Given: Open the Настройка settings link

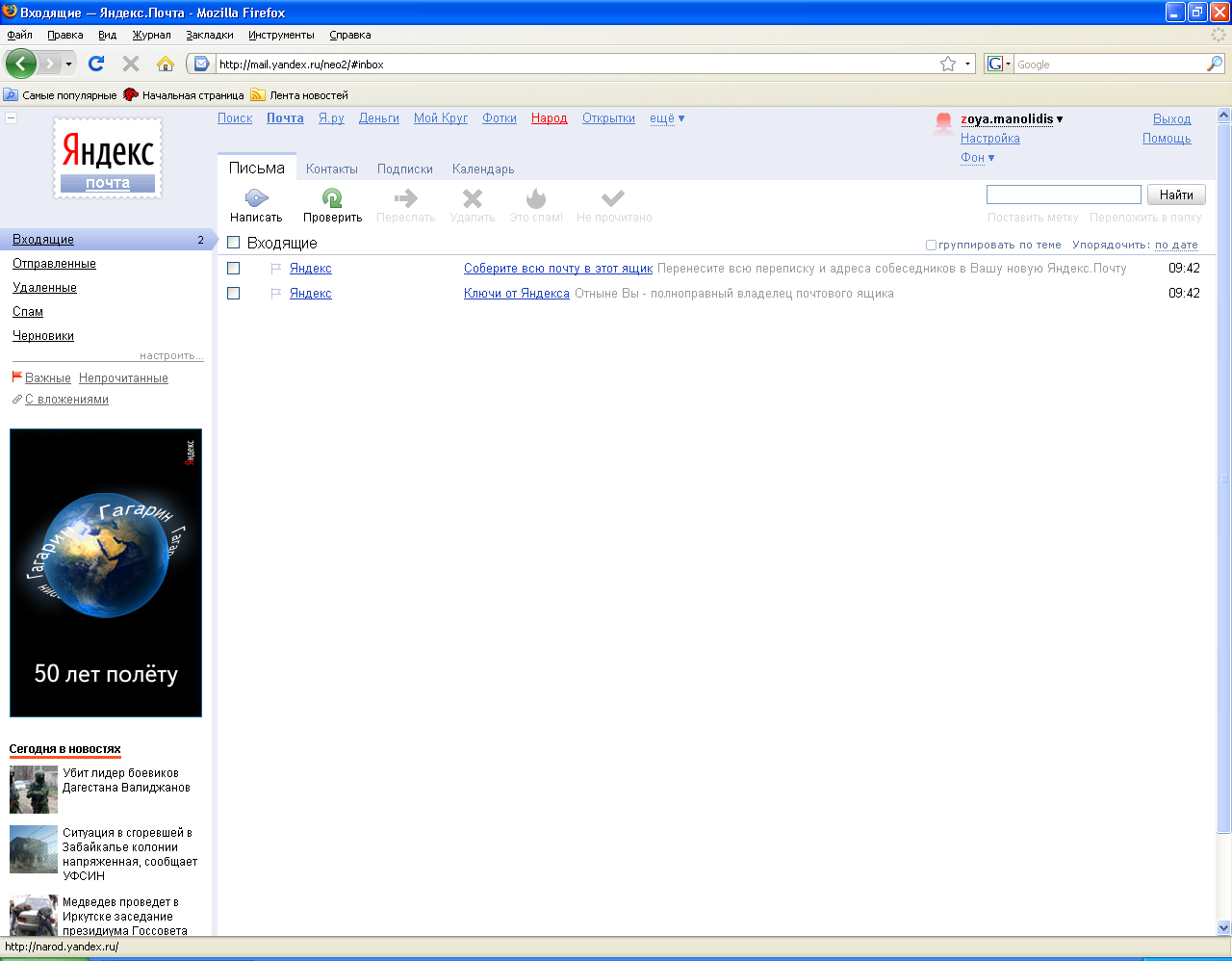Looking at the screenshot, I should pos(989,139).
